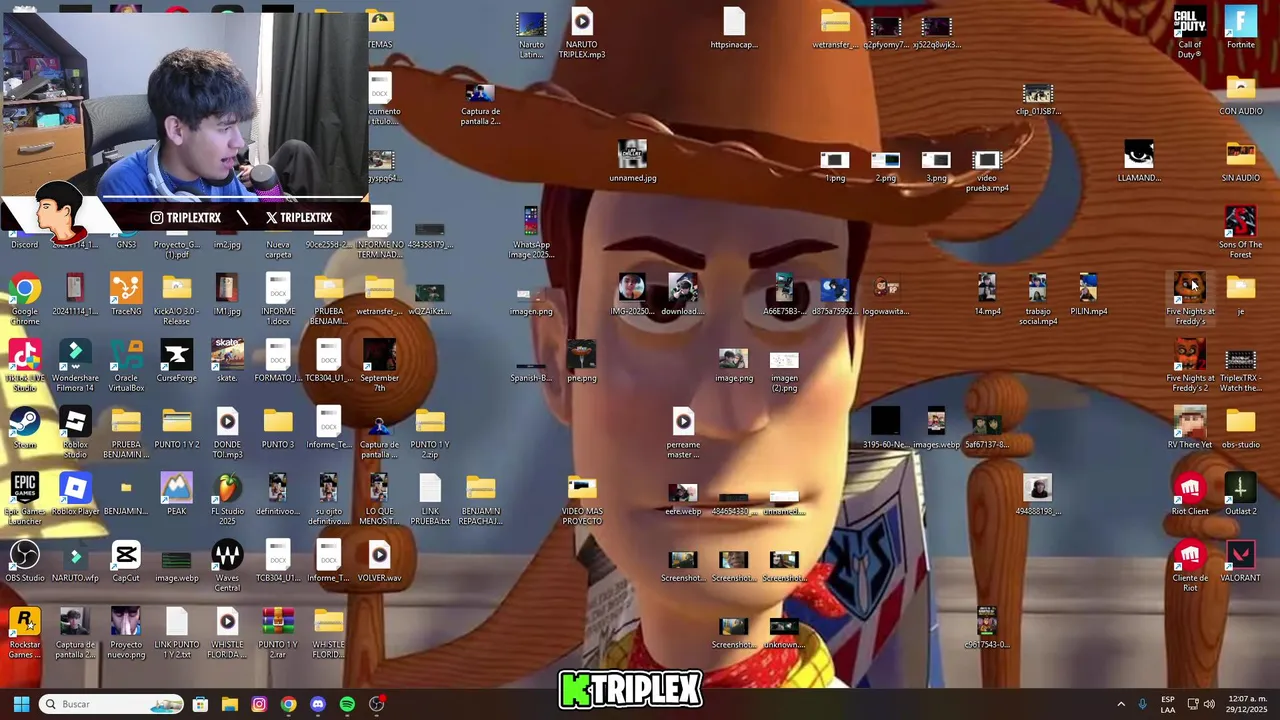Viewport: 1280px width, 720px height.
Task: Open the ESP LAA language switcher
Action: coord(1168,704)
